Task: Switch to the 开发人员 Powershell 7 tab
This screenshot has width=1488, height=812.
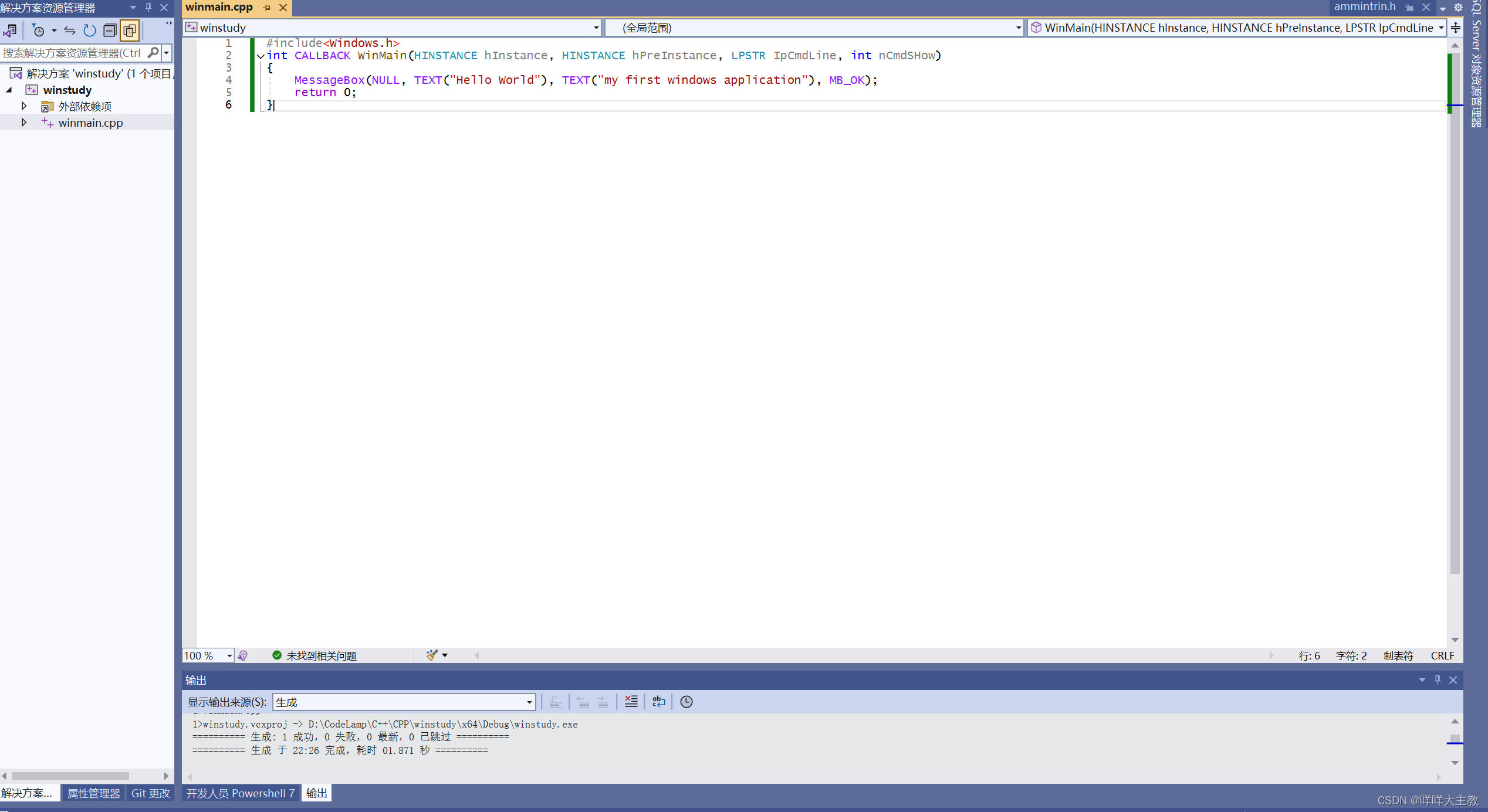Action: pyautogui.click(x=241, y=793)
